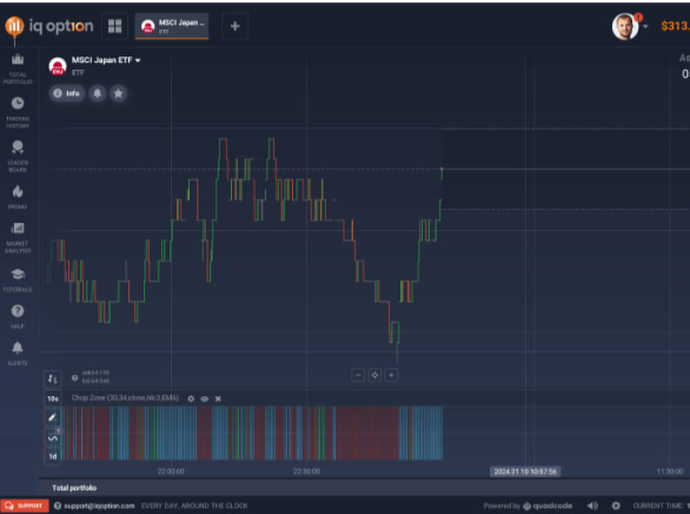The height and width of the screenshot is (514, 690).
Task: Open Help in the sidebar
Action: (18, 316)
